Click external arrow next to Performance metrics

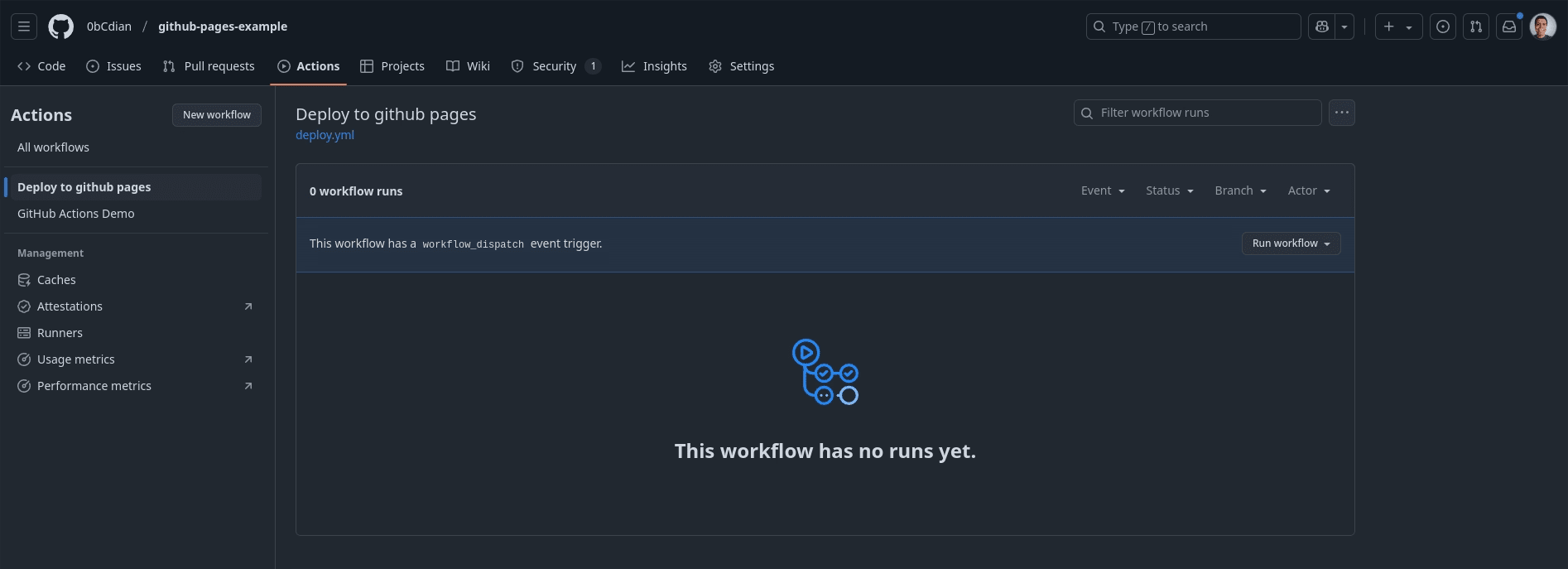click(x=248, y=386)
